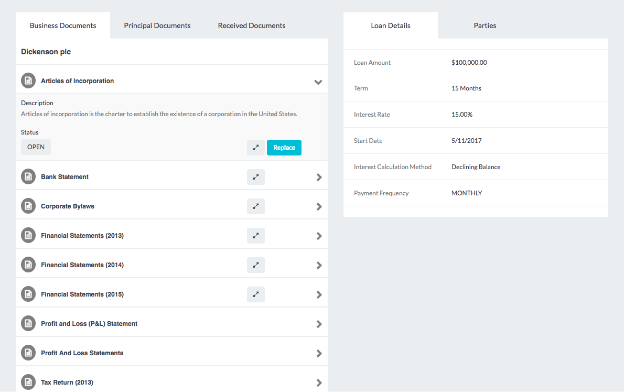Screen dimensions: 625x392
Task: Click the Financial Statements (2015) document icon
Action: (x=28, y=294)
